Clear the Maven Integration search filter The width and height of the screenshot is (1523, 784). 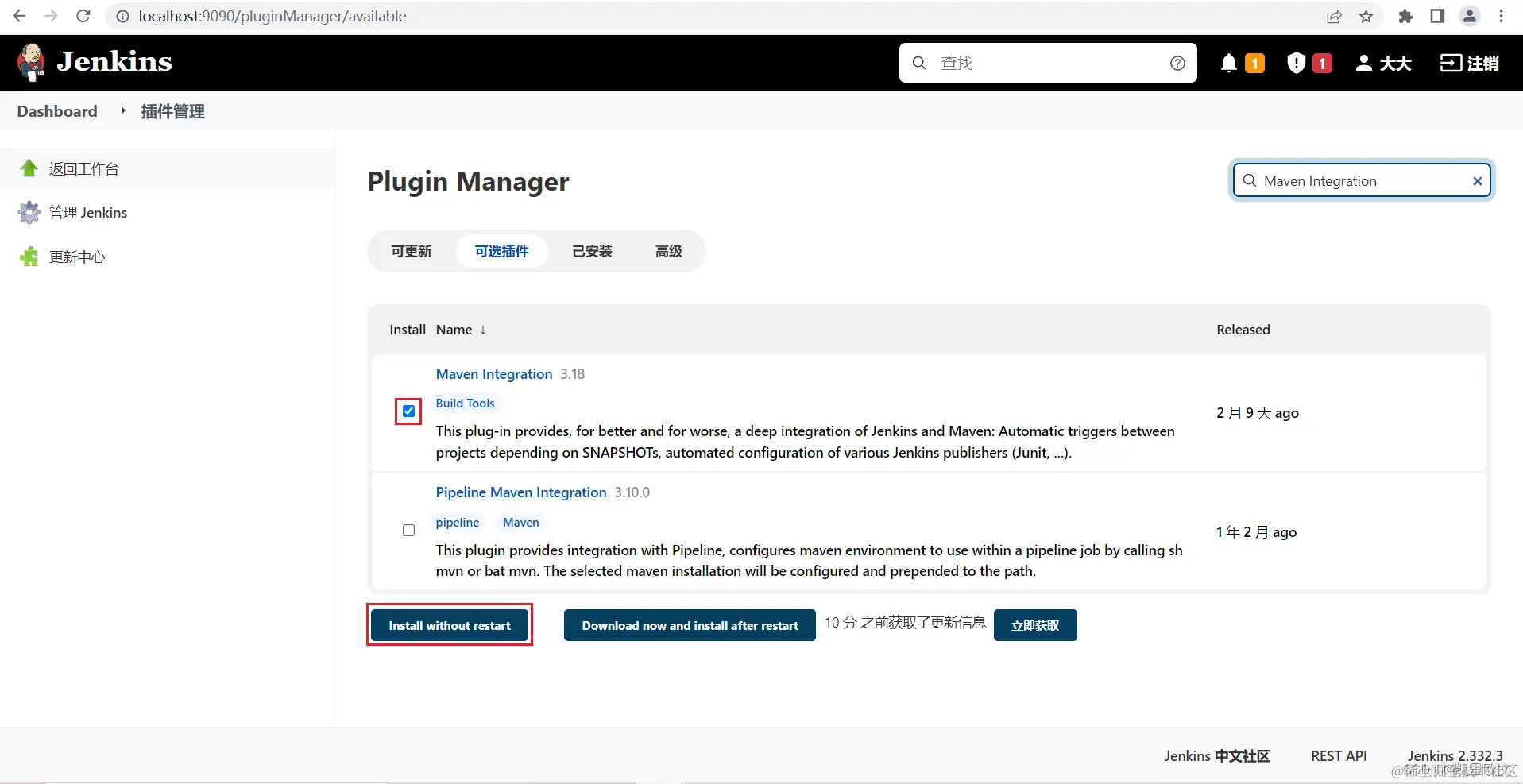pyautogui.click(x=1478, y=181)
